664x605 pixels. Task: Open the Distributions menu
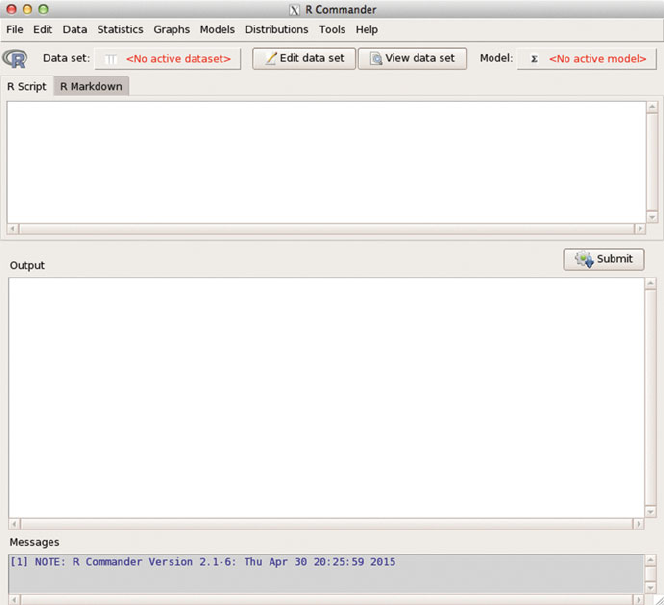point(277,29)
